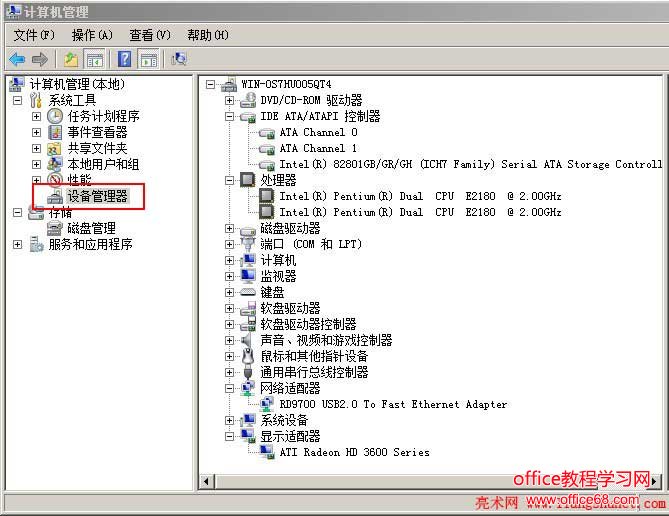Select 设备管理器 in left tree
The width and height of the screenshot is (669, 516).
(97, 196)
